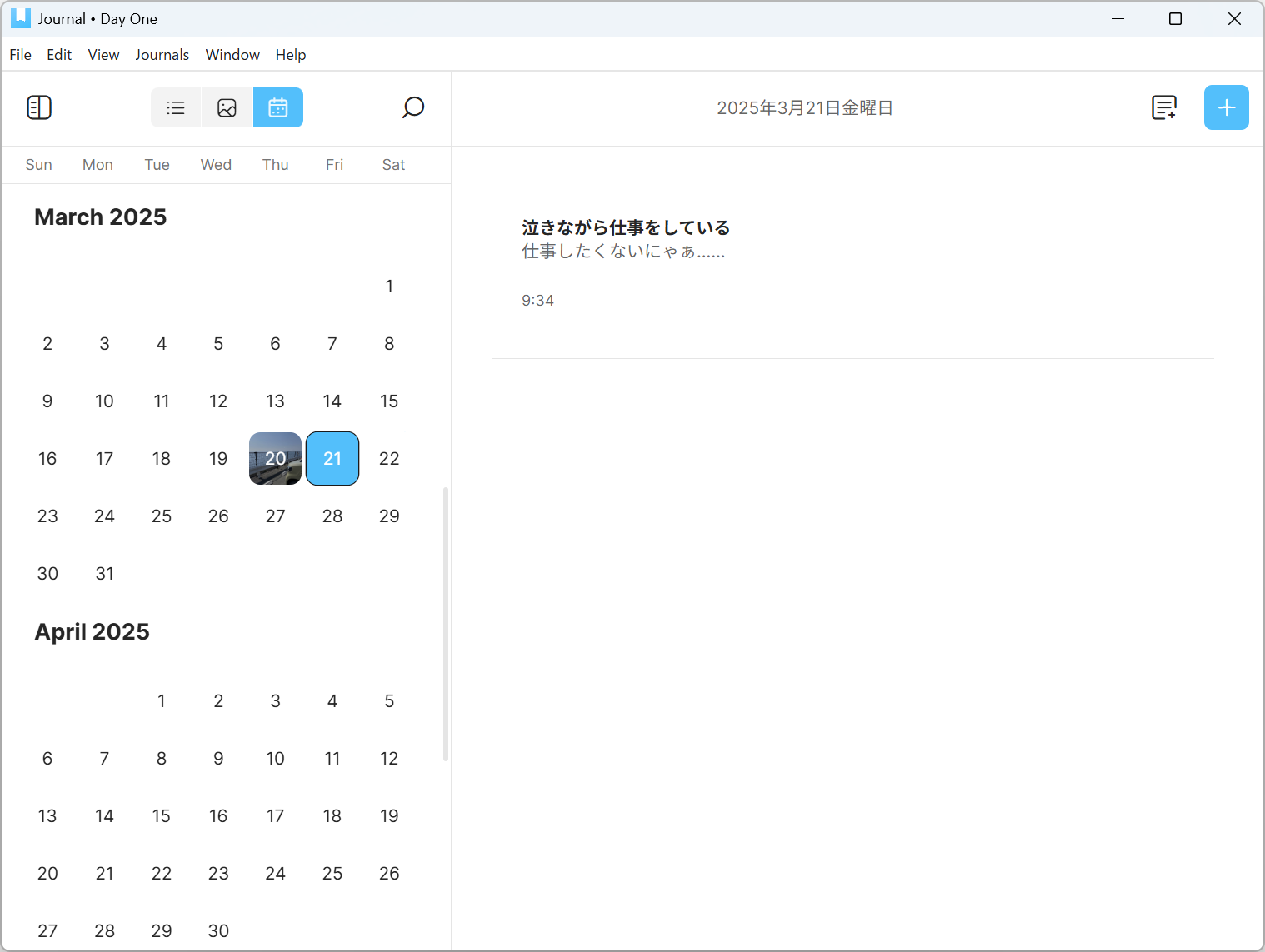Image resolution: width=1265 pixels, height=952 pixels.
Task: Click the date heading 2025年3月21日金曜日
Action: click(805, 107)
